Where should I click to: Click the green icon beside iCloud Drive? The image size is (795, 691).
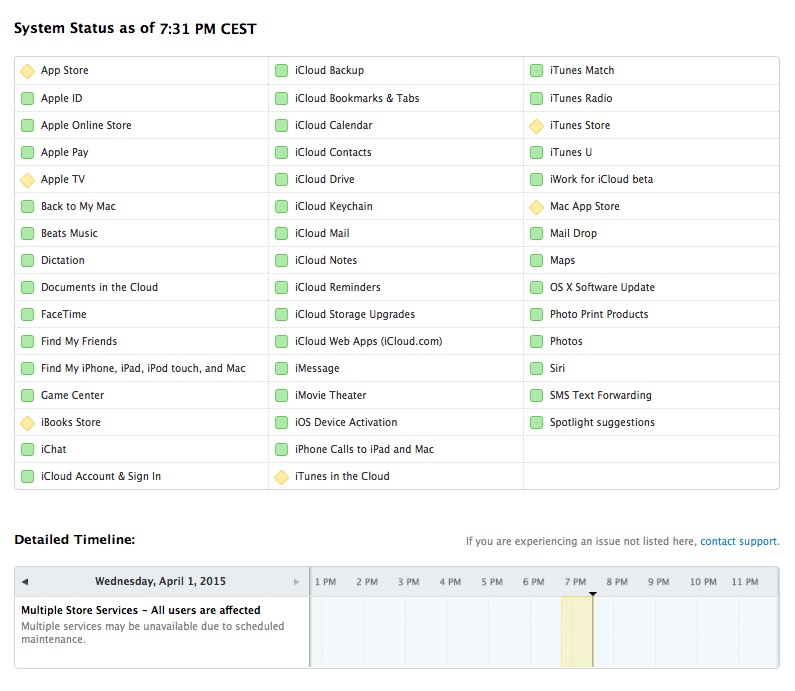281,179
